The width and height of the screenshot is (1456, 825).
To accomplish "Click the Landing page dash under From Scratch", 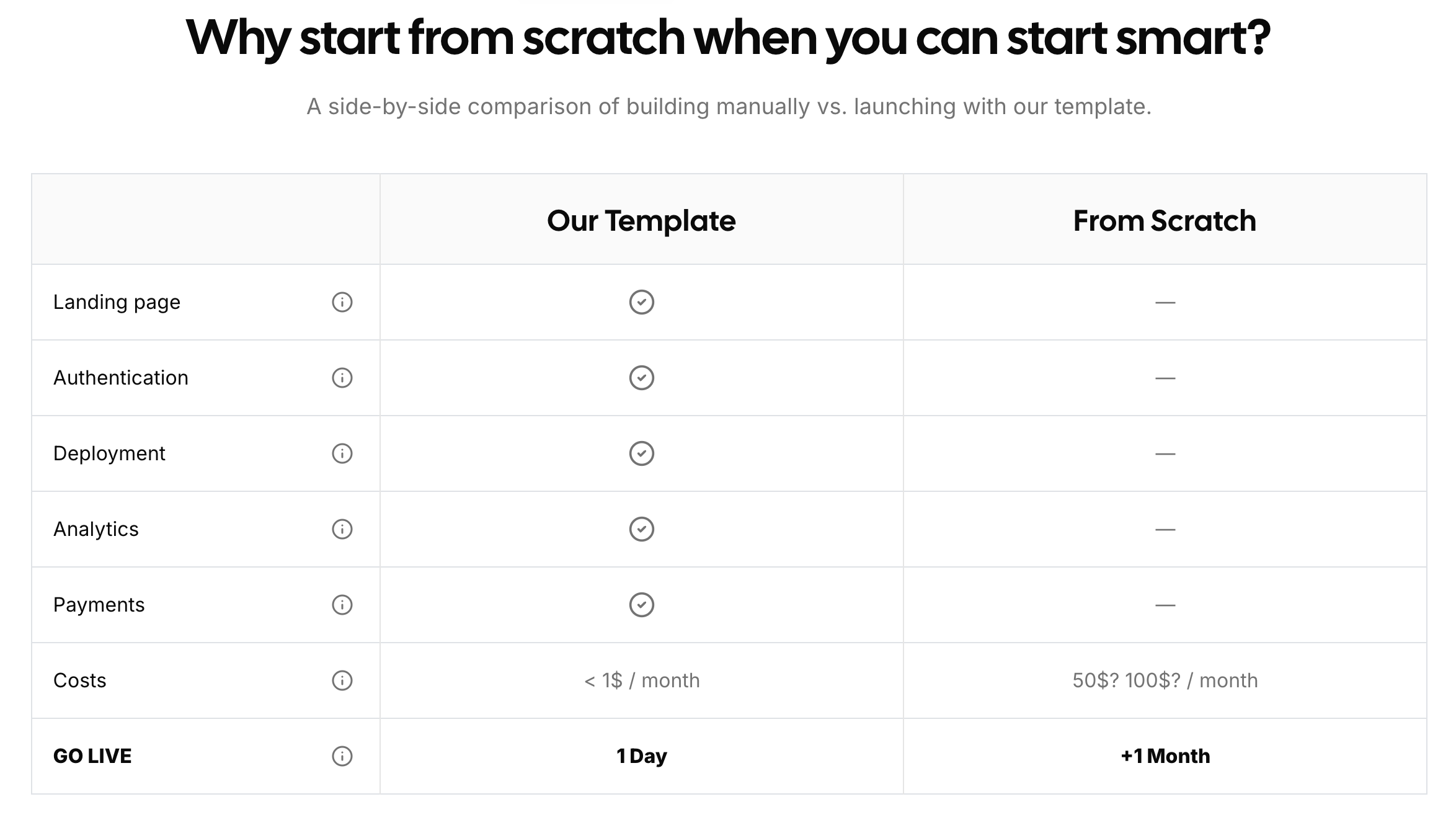I will coord(1165,303).
